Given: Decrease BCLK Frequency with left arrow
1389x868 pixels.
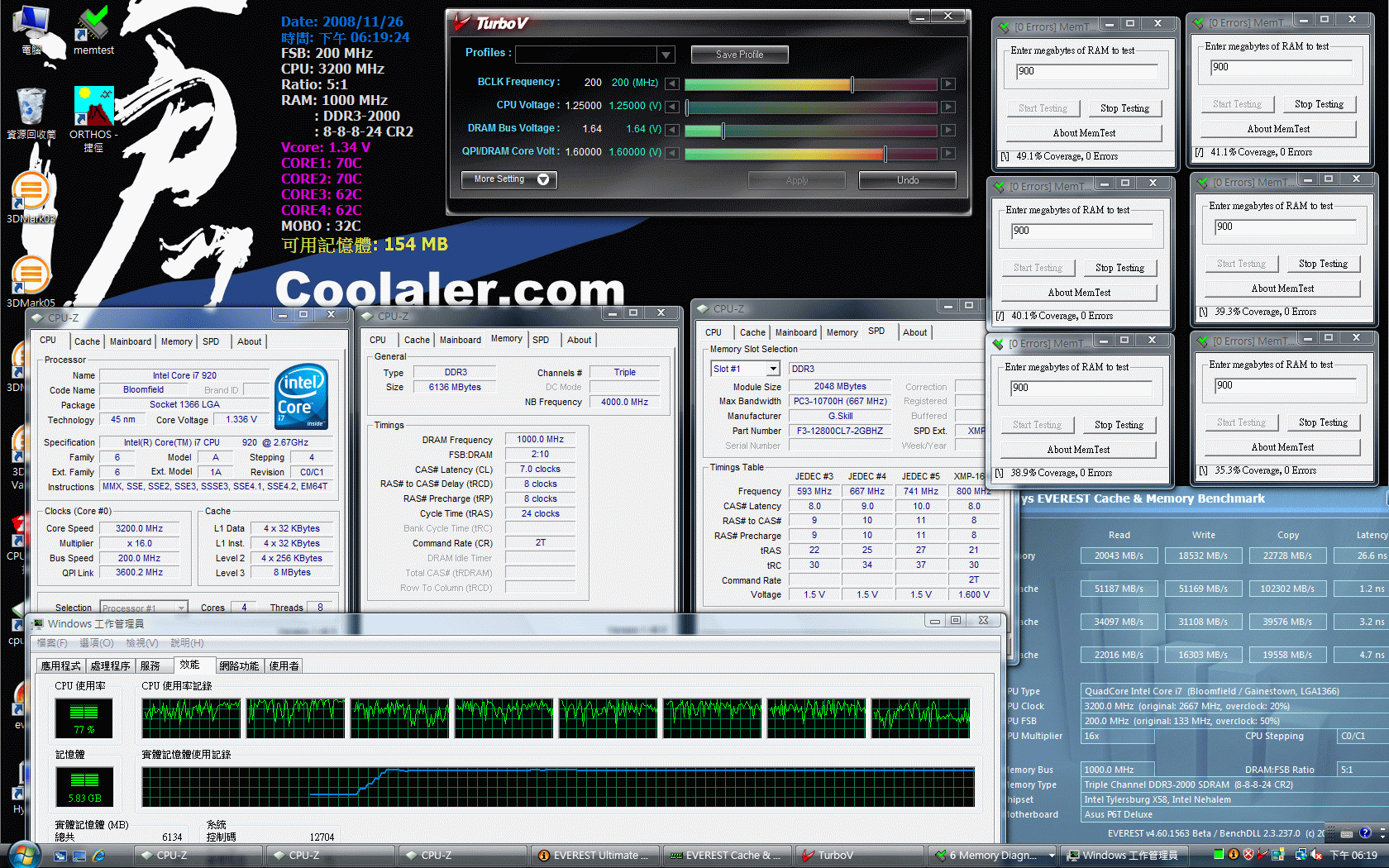Looking at the screenshot, I should 672,83.
